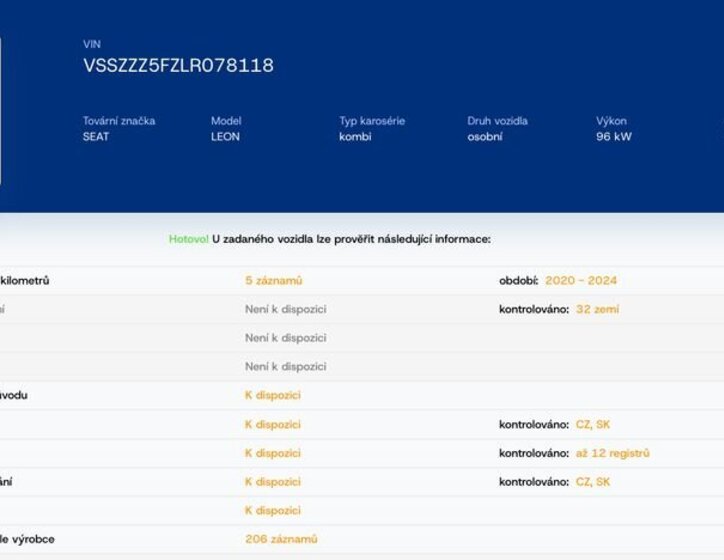Select the LEON model value
The height and width of the screenshot is (560, 724).
[225, 137]
